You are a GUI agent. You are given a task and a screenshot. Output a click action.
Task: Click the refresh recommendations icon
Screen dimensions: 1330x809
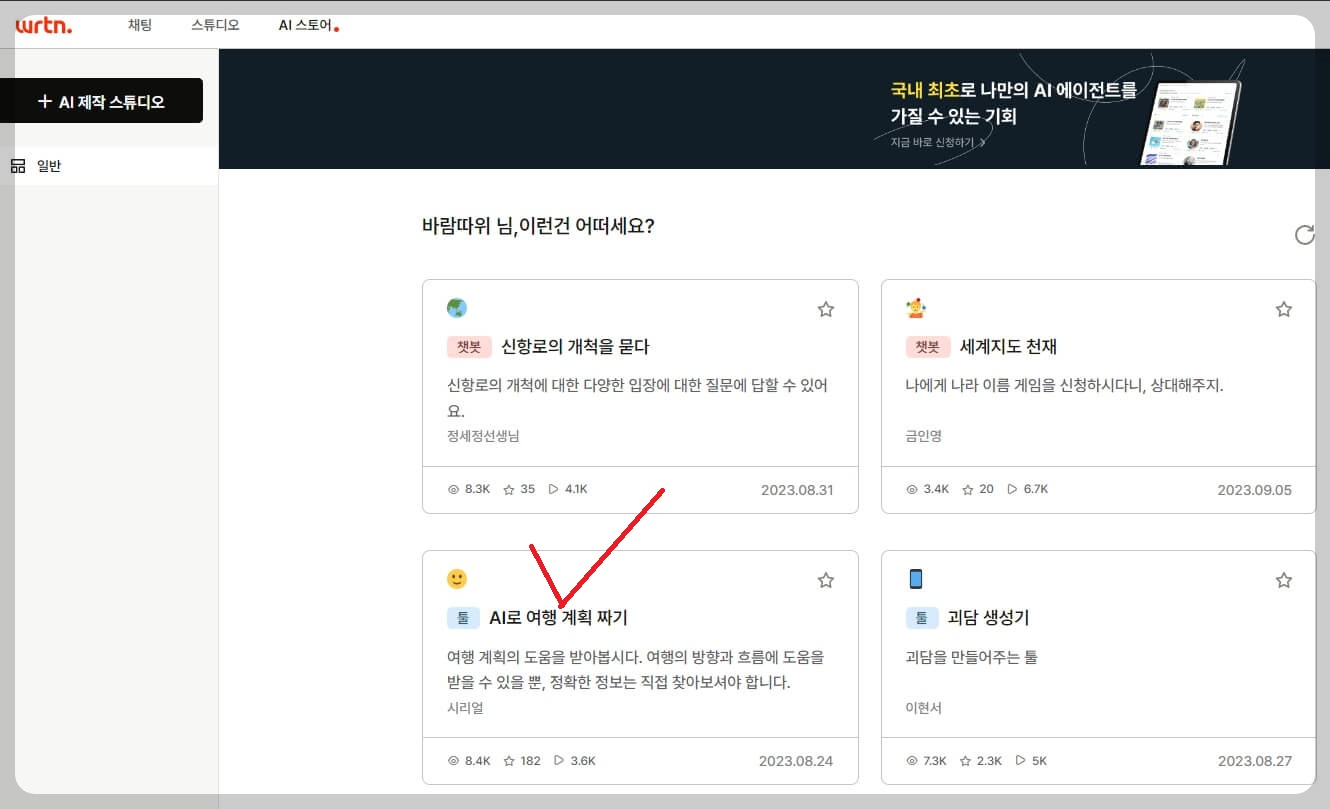pyautogui.click(x=1304, y=234)
